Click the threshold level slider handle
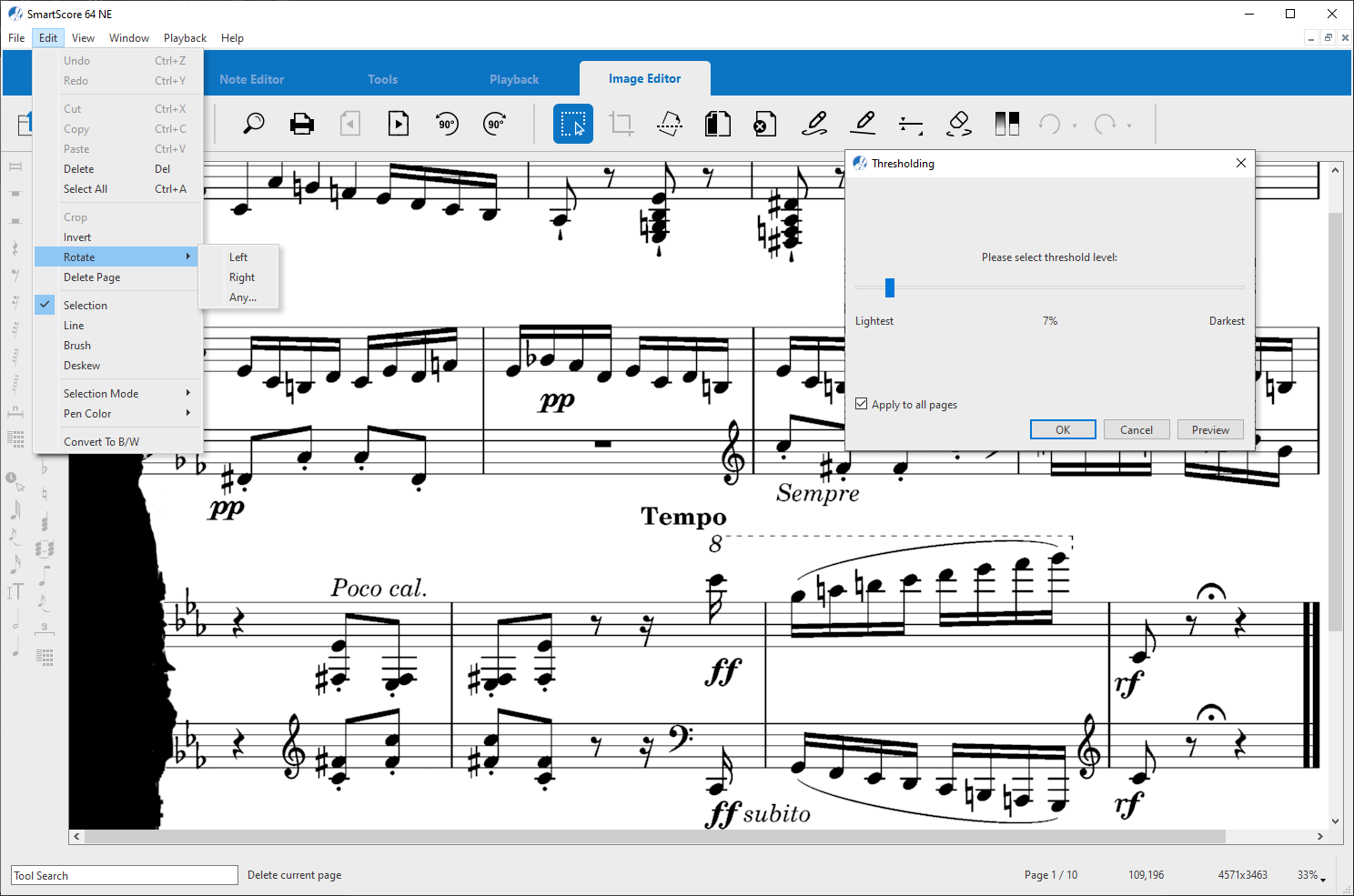1354x896 pixels. click(890, 287)
